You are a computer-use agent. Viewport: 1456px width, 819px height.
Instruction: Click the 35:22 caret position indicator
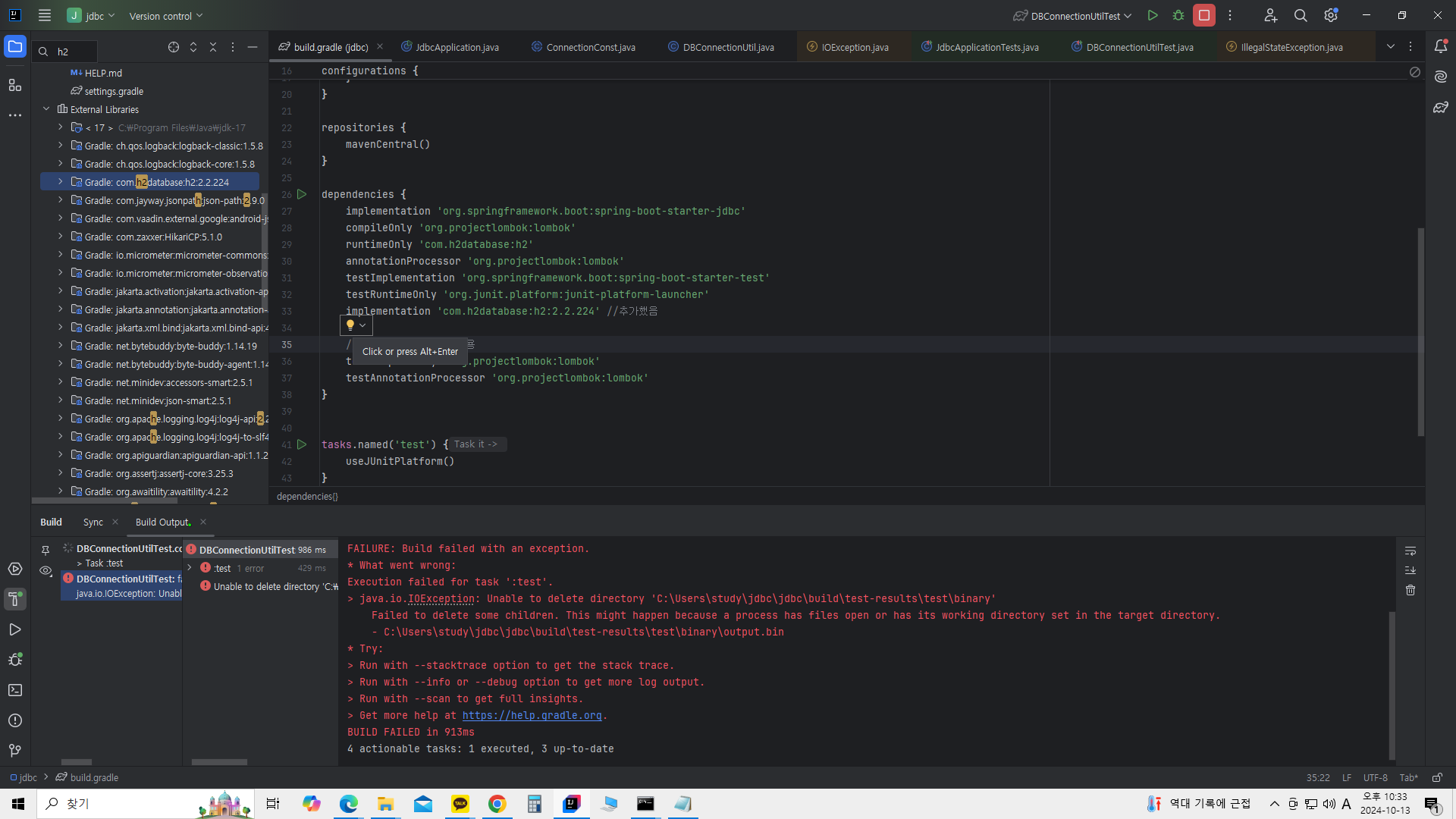point(1318,778)
